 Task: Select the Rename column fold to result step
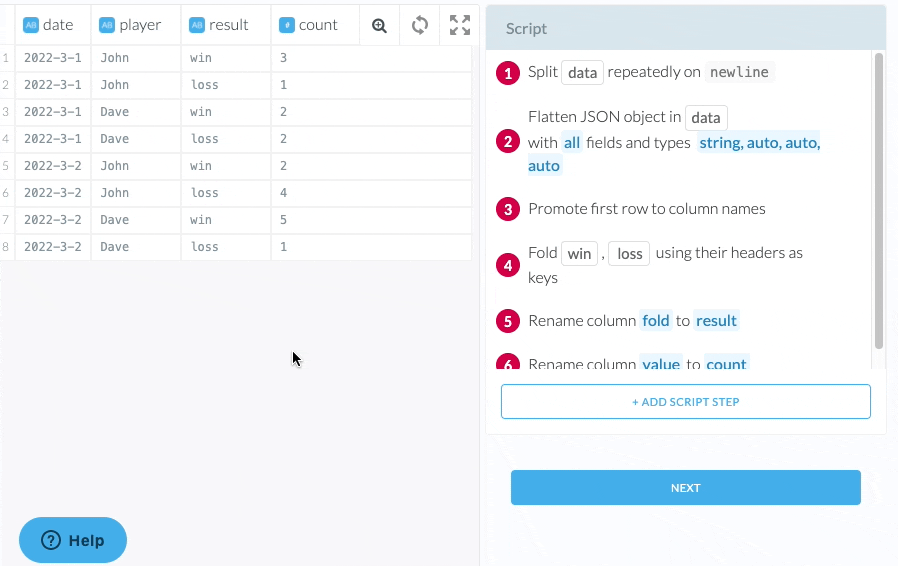click(632, 321)
